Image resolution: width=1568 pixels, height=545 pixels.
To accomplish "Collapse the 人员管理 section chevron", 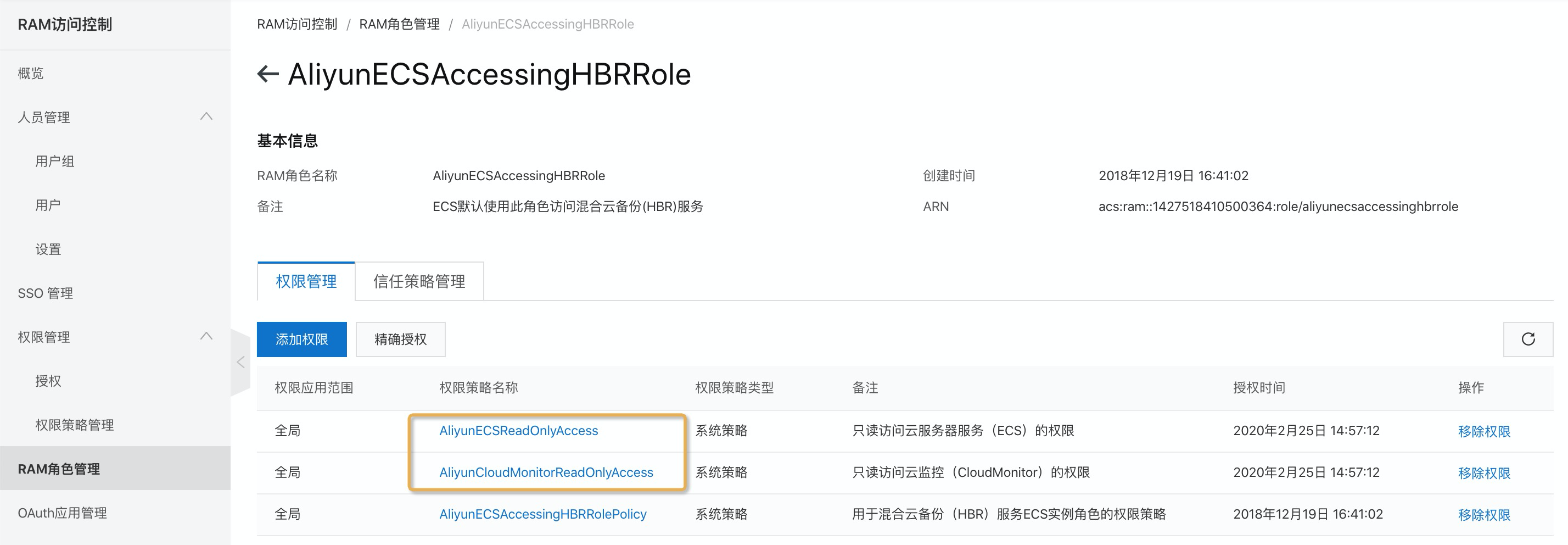I will tap(206, 116).
